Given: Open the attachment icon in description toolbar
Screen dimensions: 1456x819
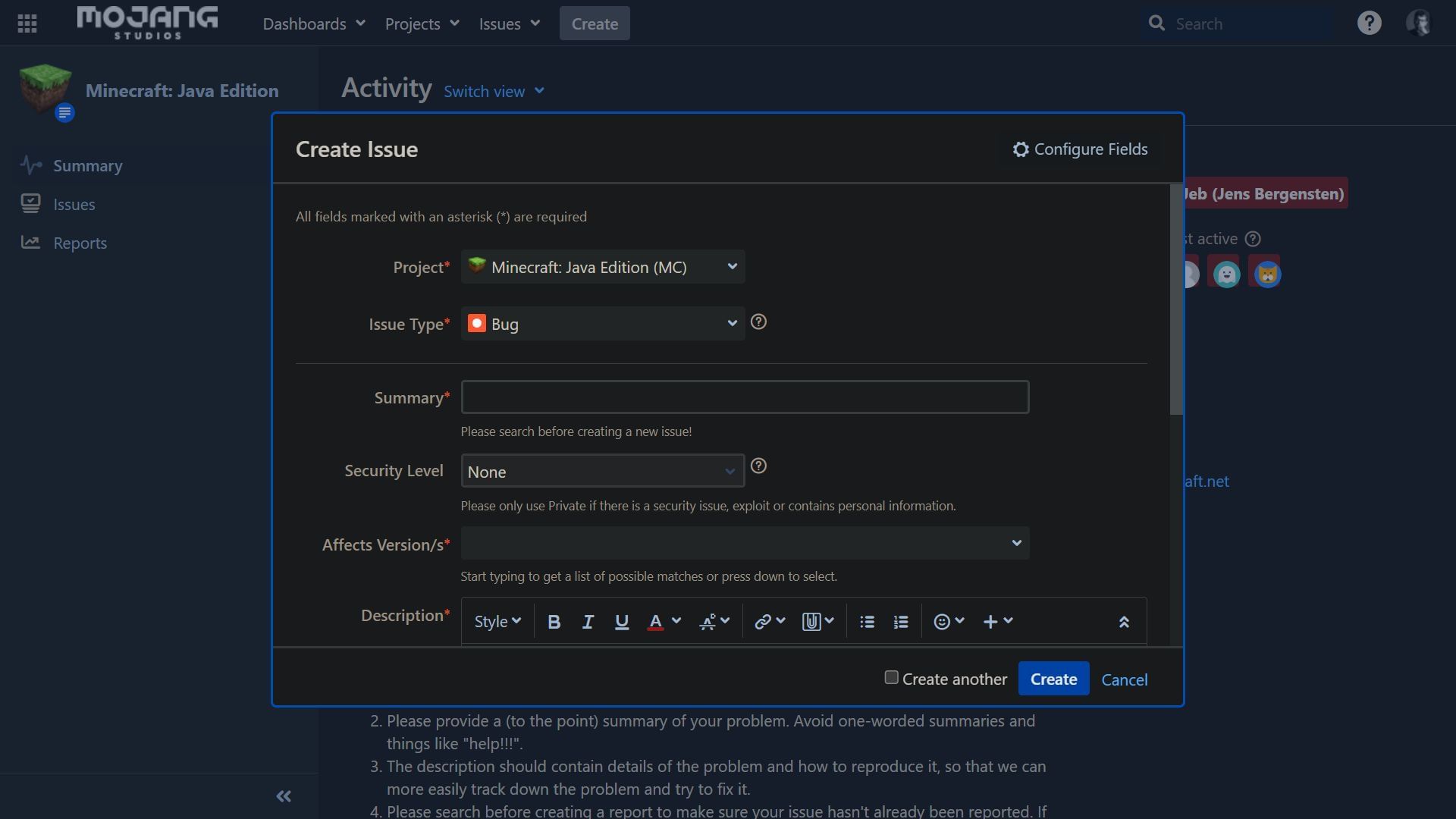Looking at the screenshot, I should (812, 621).
